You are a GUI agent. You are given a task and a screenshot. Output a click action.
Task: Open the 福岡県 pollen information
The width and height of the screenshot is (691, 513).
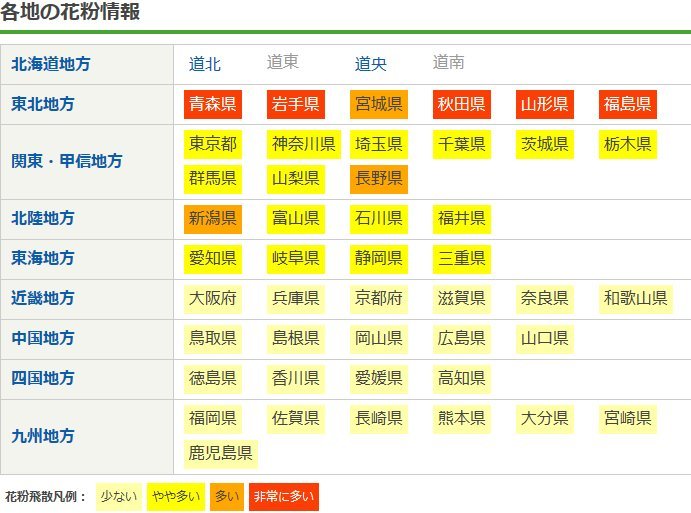click(x=212, y=418)
